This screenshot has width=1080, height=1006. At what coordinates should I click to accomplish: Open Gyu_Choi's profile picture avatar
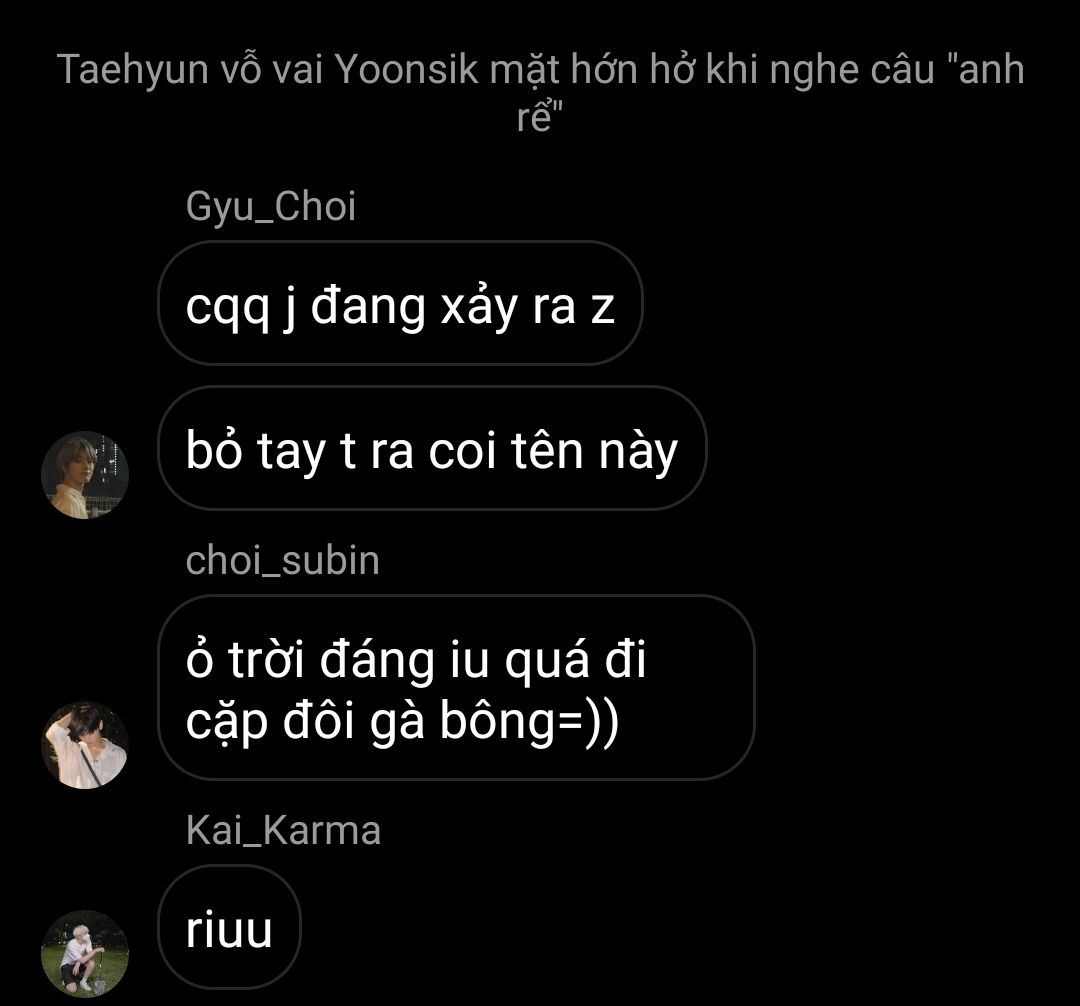pyautogui.click(x=85, y=475)
